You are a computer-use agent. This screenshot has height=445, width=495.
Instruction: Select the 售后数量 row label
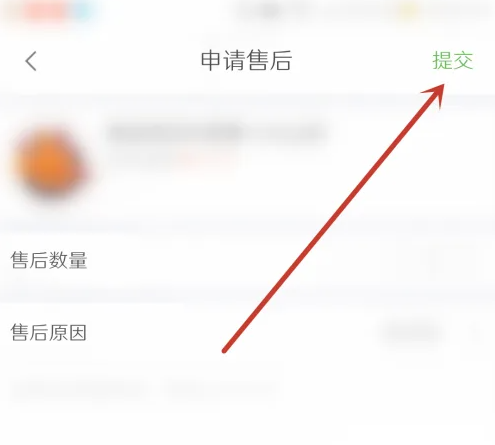pos(49,260)
